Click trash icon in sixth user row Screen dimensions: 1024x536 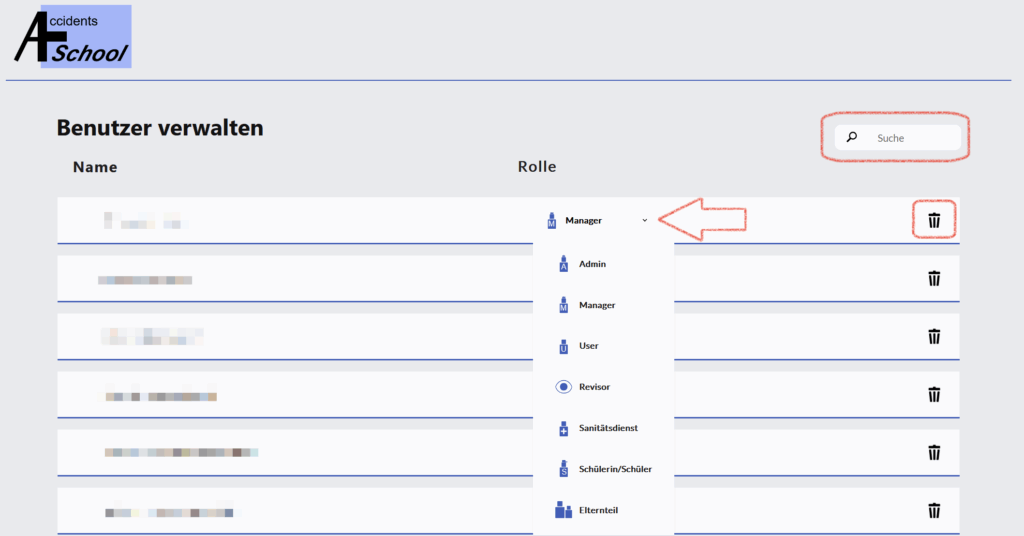click(x=934, y=511)
